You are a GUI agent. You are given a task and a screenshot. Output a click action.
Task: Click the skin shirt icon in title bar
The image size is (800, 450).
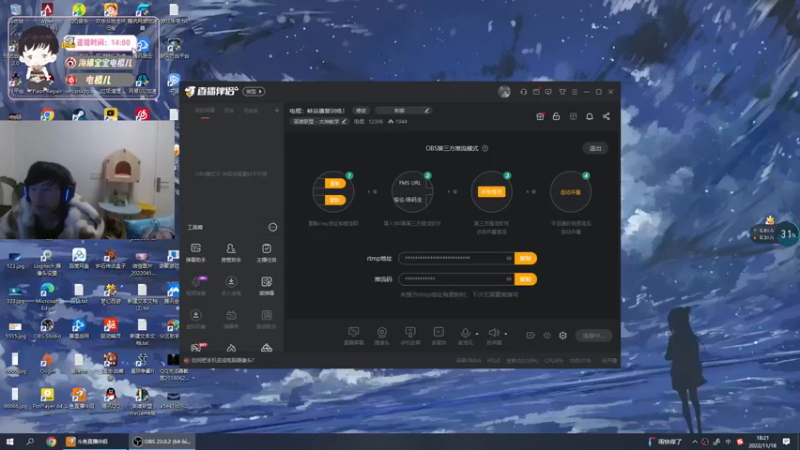tap(562, 92)
